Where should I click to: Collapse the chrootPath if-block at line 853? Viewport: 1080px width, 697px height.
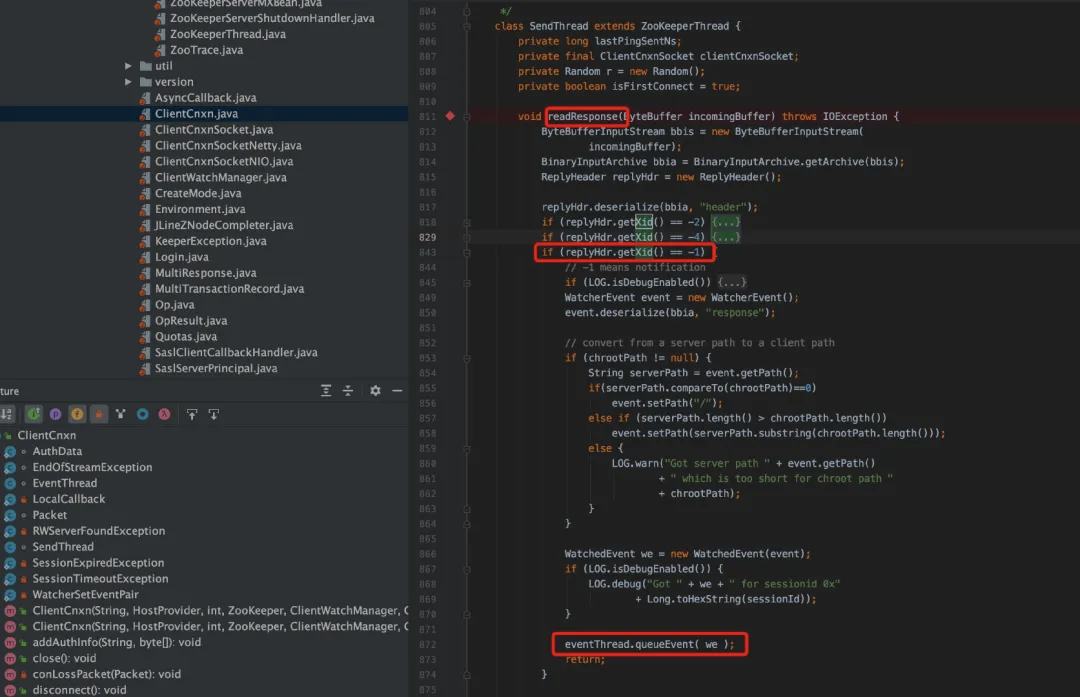[467, 358]
